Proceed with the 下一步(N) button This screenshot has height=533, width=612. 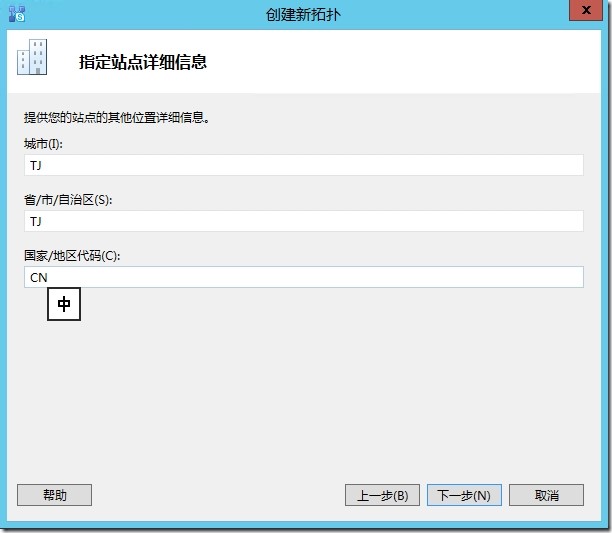pos(464,495)
